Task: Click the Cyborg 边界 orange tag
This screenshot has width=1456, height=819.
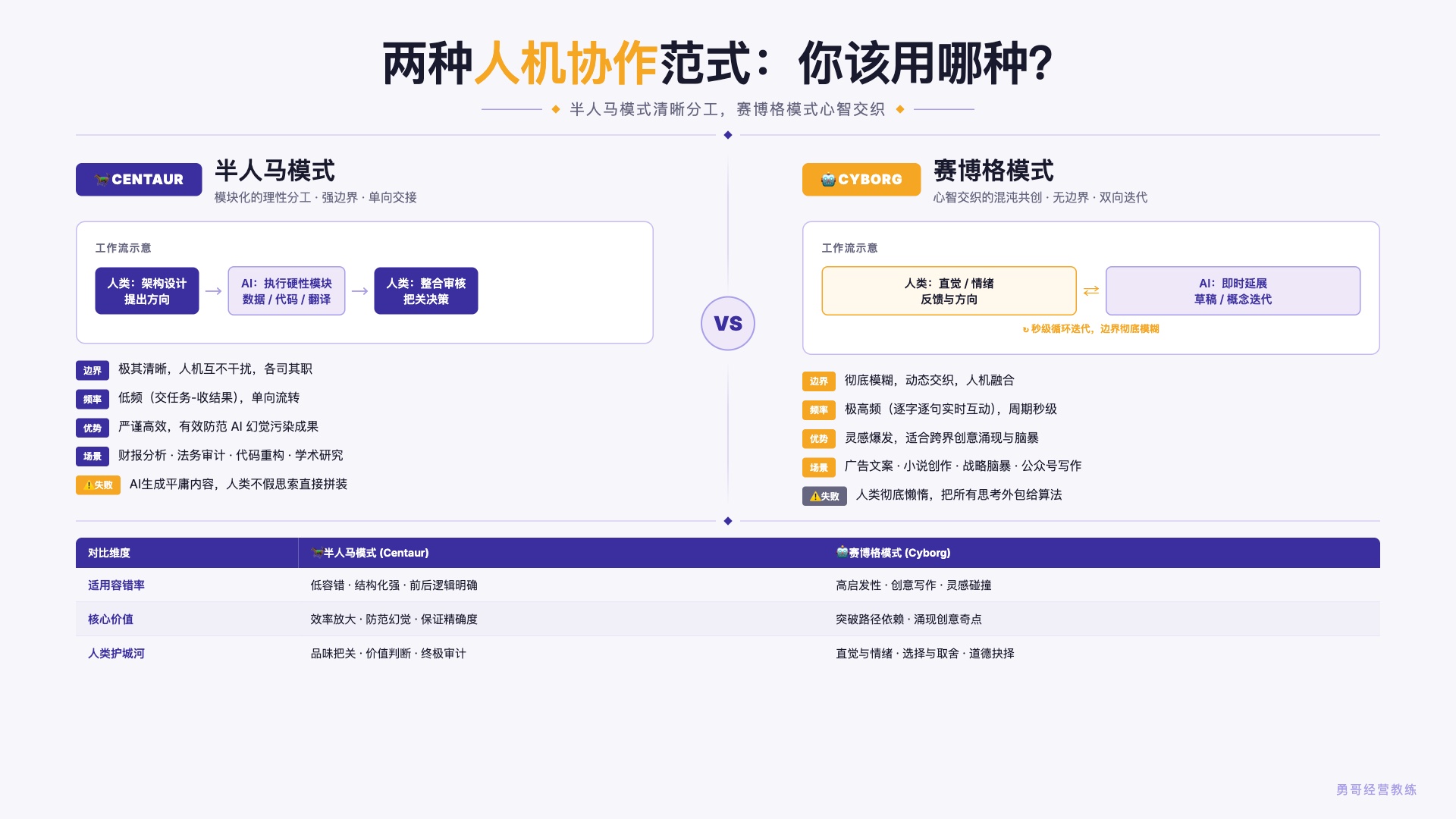Action: (x=819, y=381)
